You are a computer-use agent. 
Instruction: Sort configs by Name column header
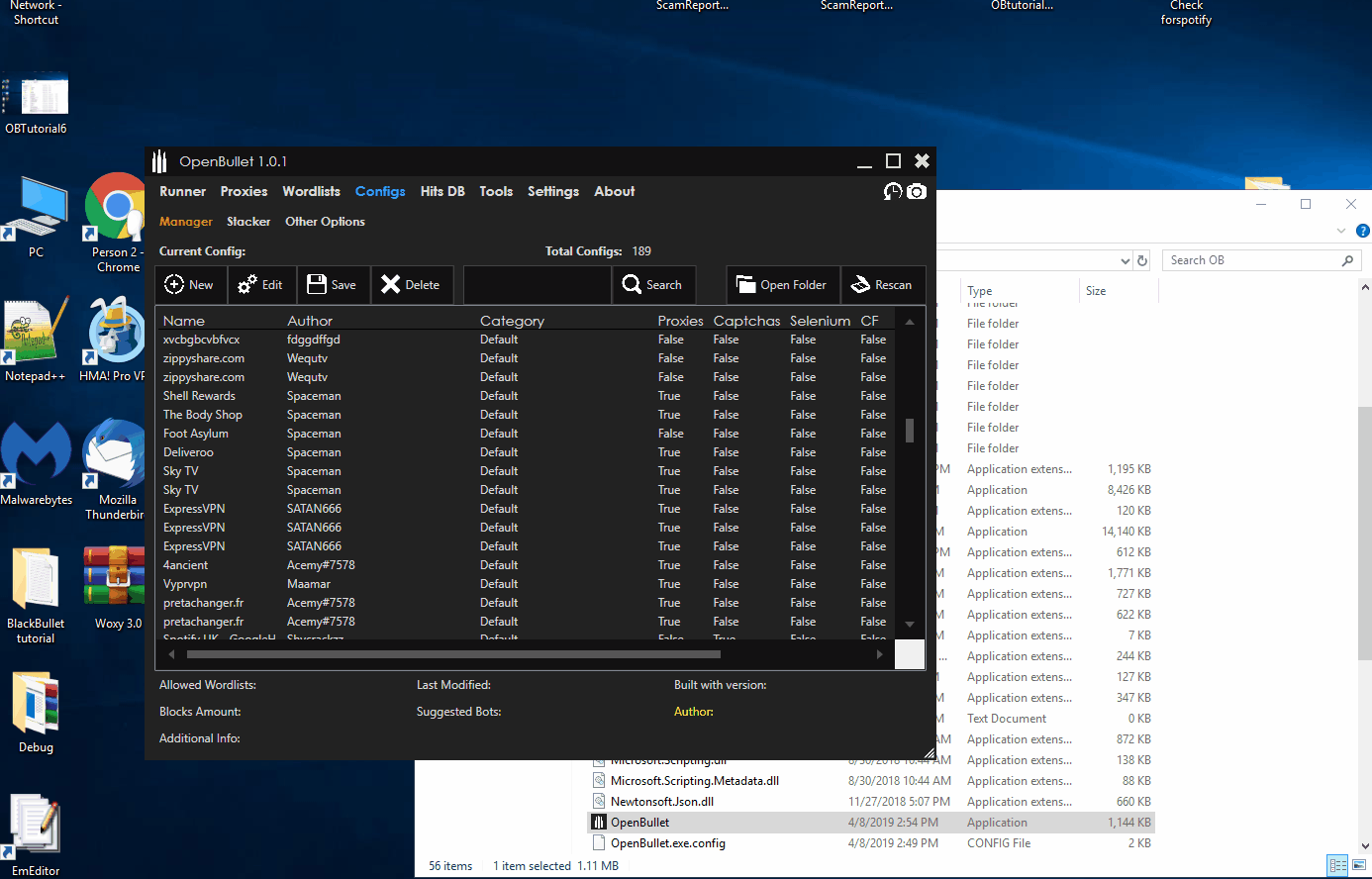tap(184, 321)
